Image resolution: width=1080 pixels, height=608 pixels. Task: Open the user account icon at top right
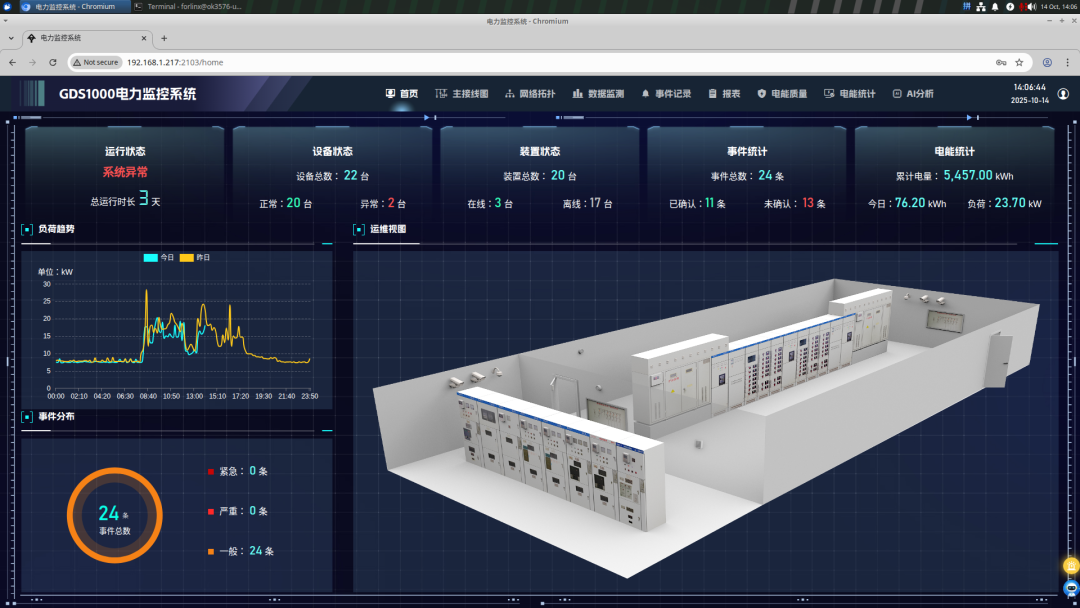click(1062, 93)
